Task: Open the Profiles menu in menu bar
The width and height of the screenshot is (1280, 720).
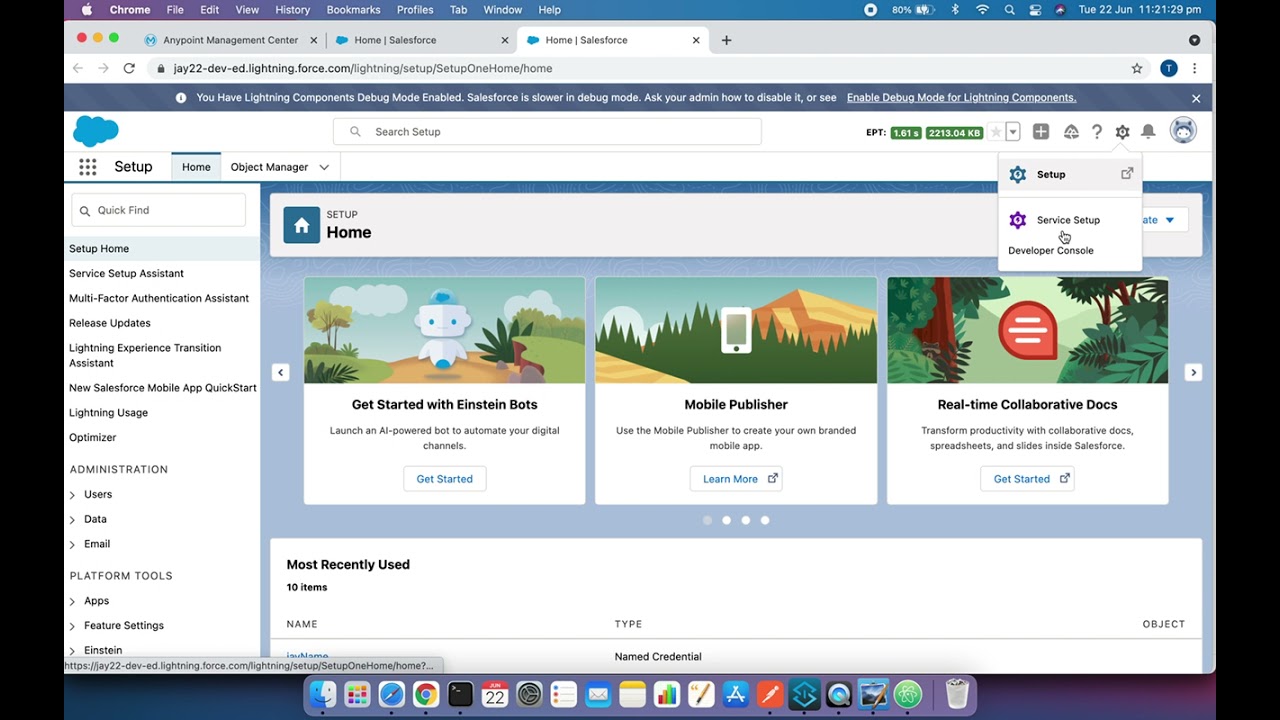Action: click(x=415, y=10)
